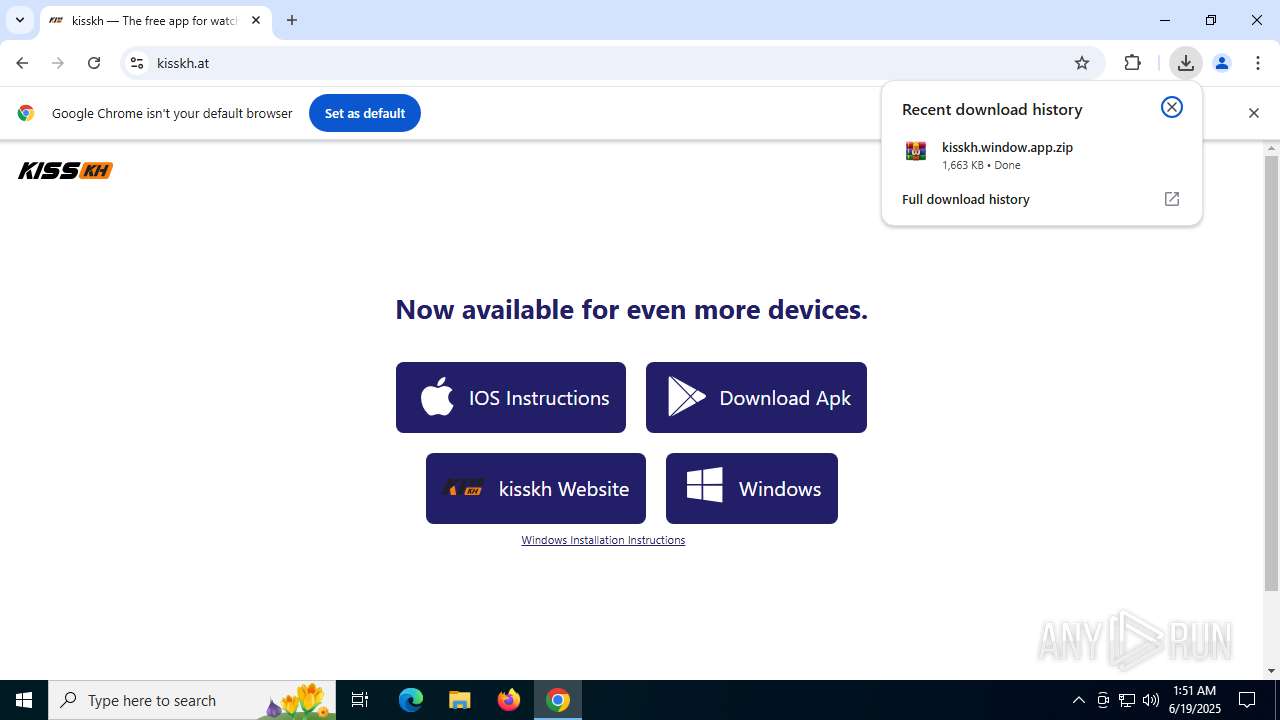This screenshot has width=1280, height=720.
Task: Open network status tray icon
Action: [x=1127, y=700]
